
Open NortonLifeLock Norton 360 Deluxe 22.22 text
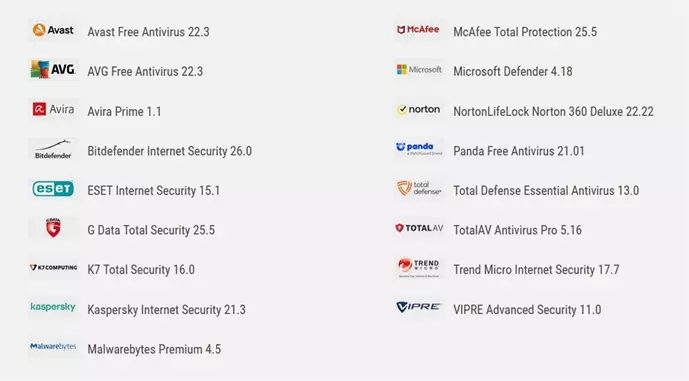[553, 111]
